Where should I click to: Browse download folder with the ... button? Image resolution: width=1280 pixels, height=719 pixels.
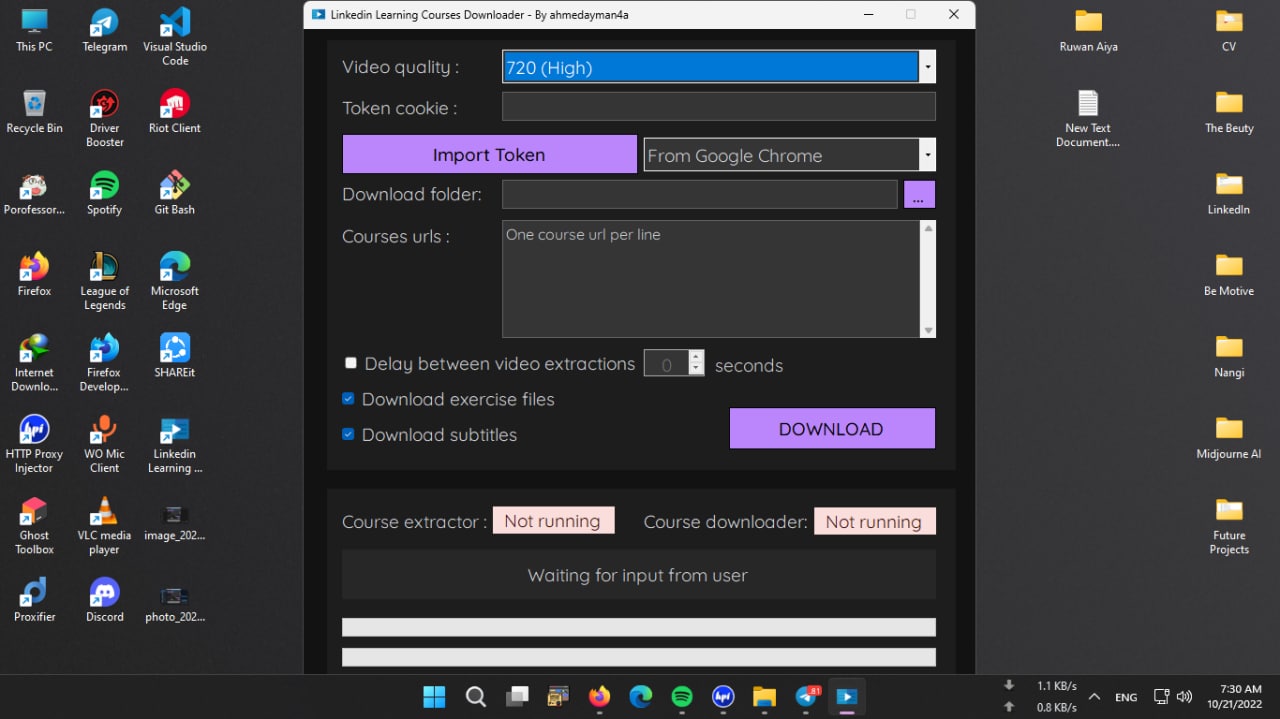919,194
